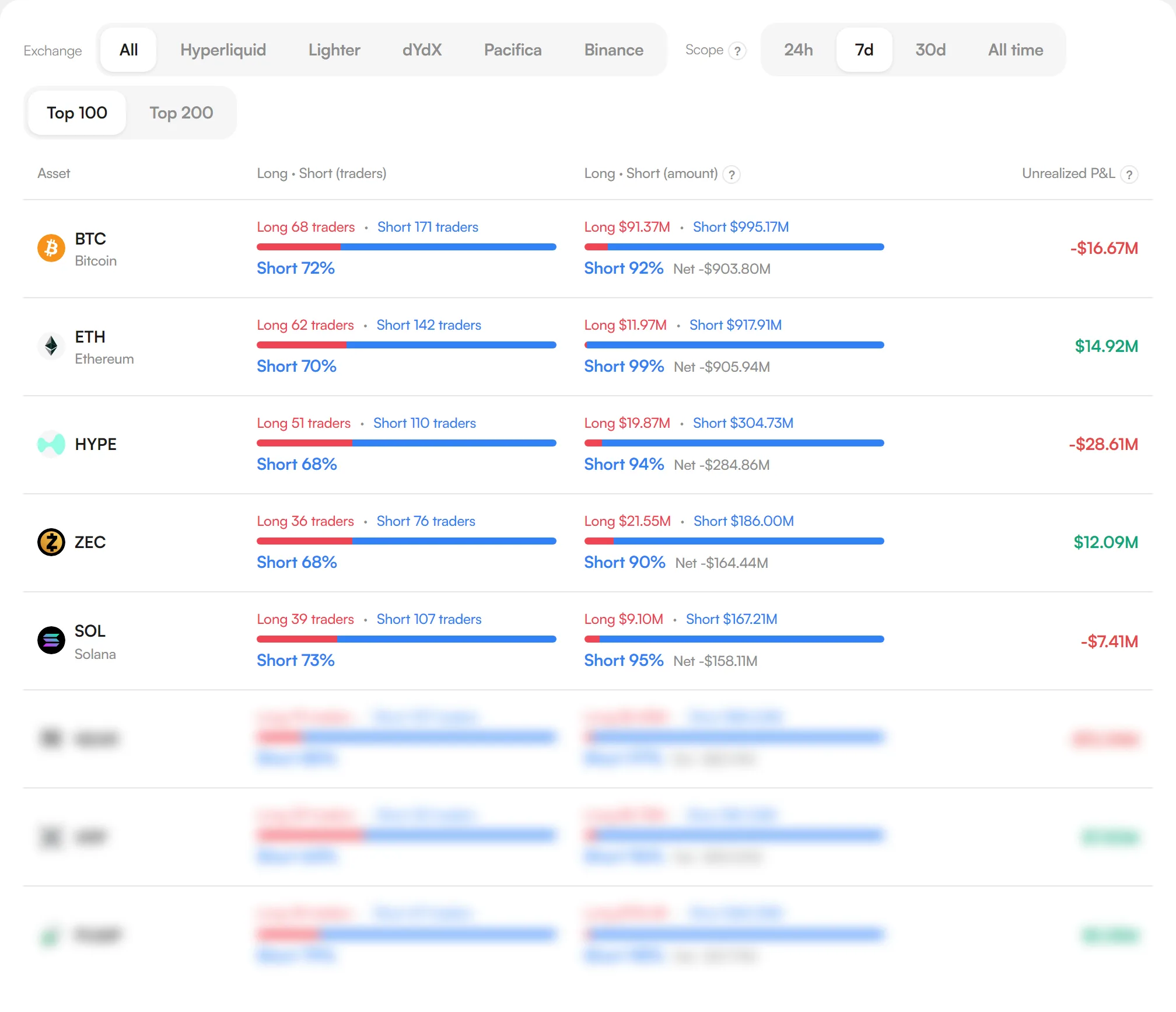Open help for Long Short amount column
This screenshot has height=1012, width=1176.
coord(731,175)
